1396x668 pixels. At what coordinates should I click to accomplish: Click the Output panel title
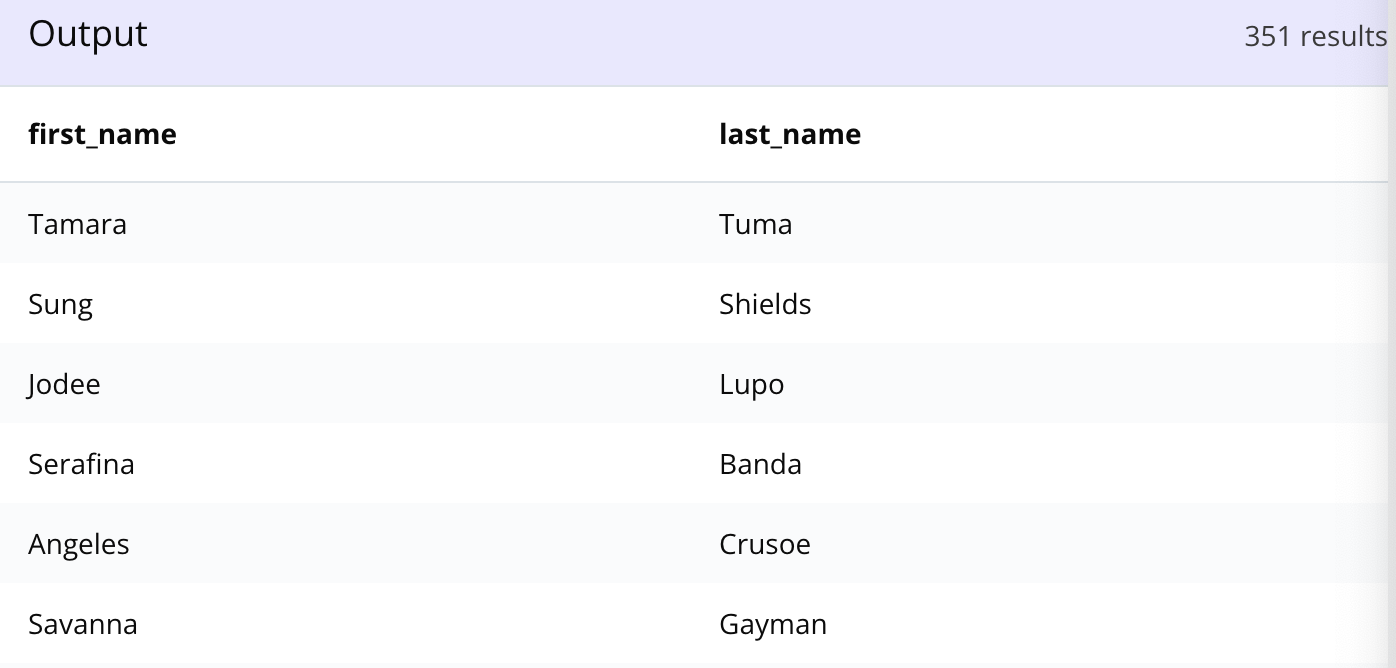pyautogui.click(x=88, y=34)
